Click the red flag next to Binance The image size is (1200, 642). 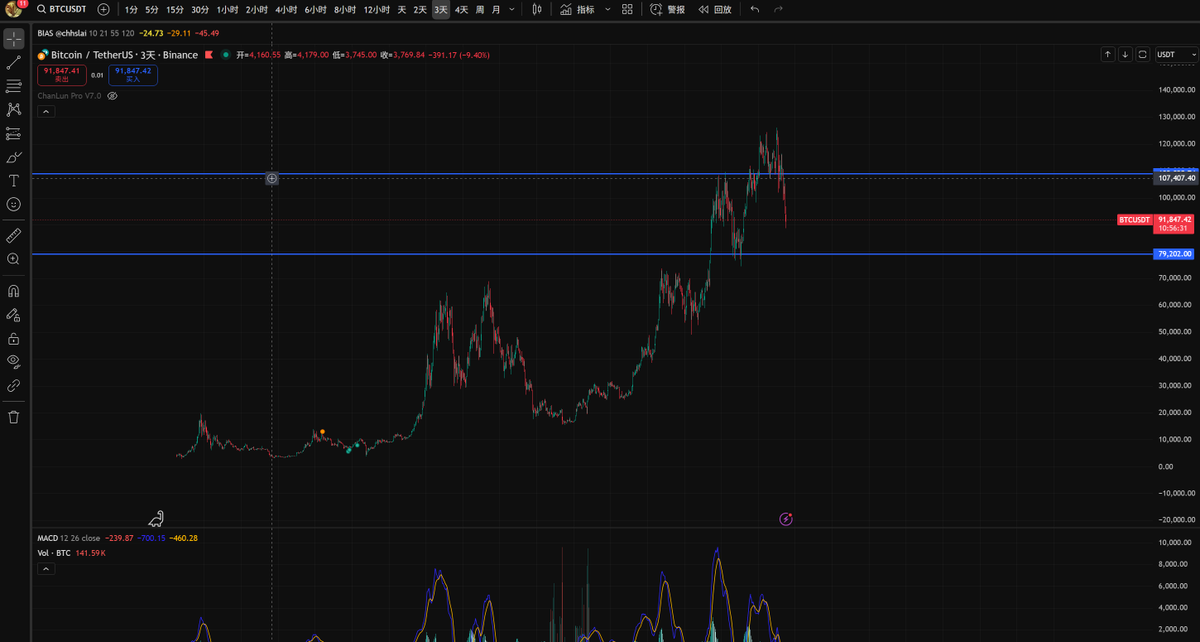[x=208, y=55]
